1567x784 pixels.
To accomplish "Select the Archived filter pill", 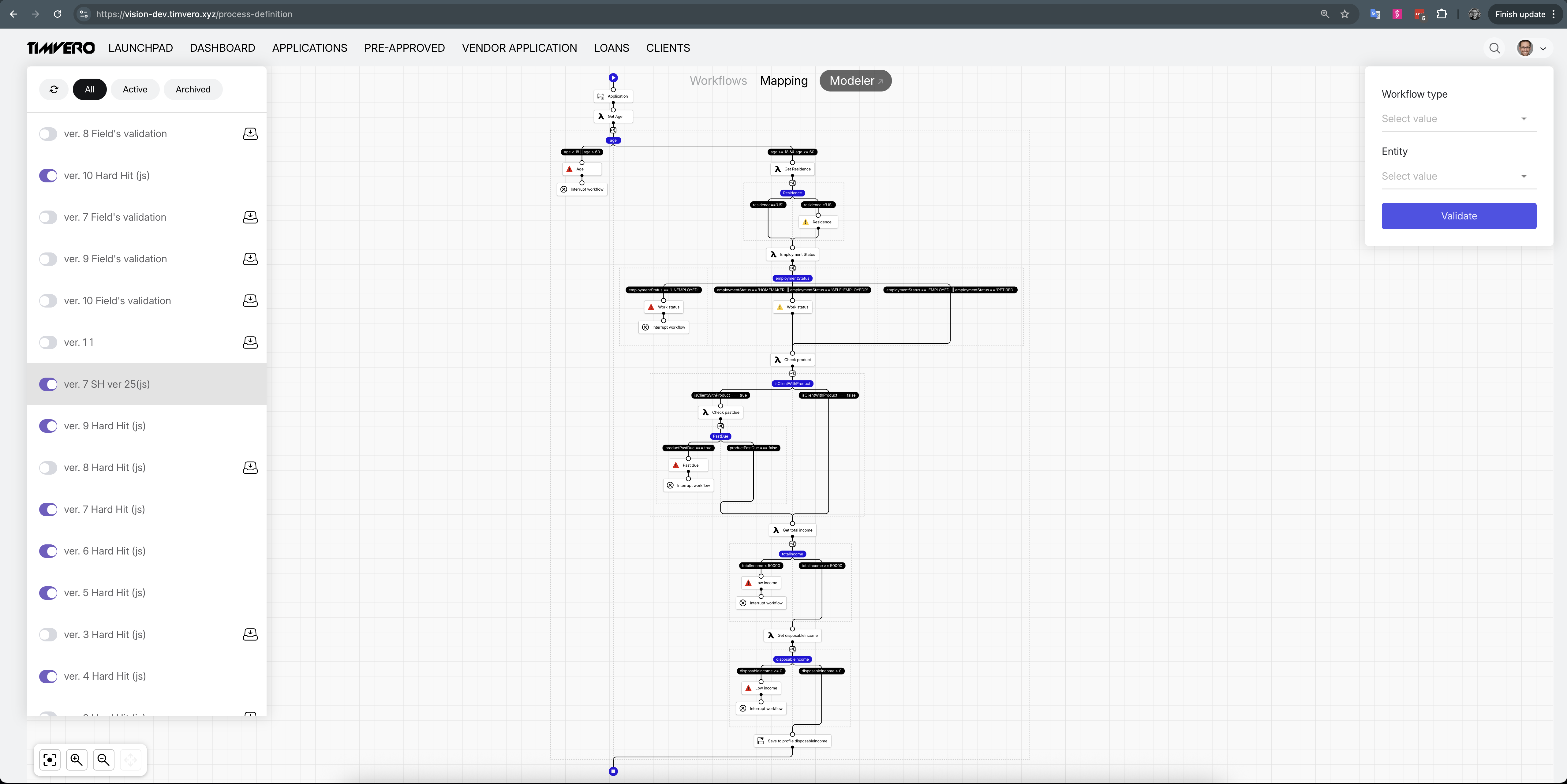I will pos(192,89).
